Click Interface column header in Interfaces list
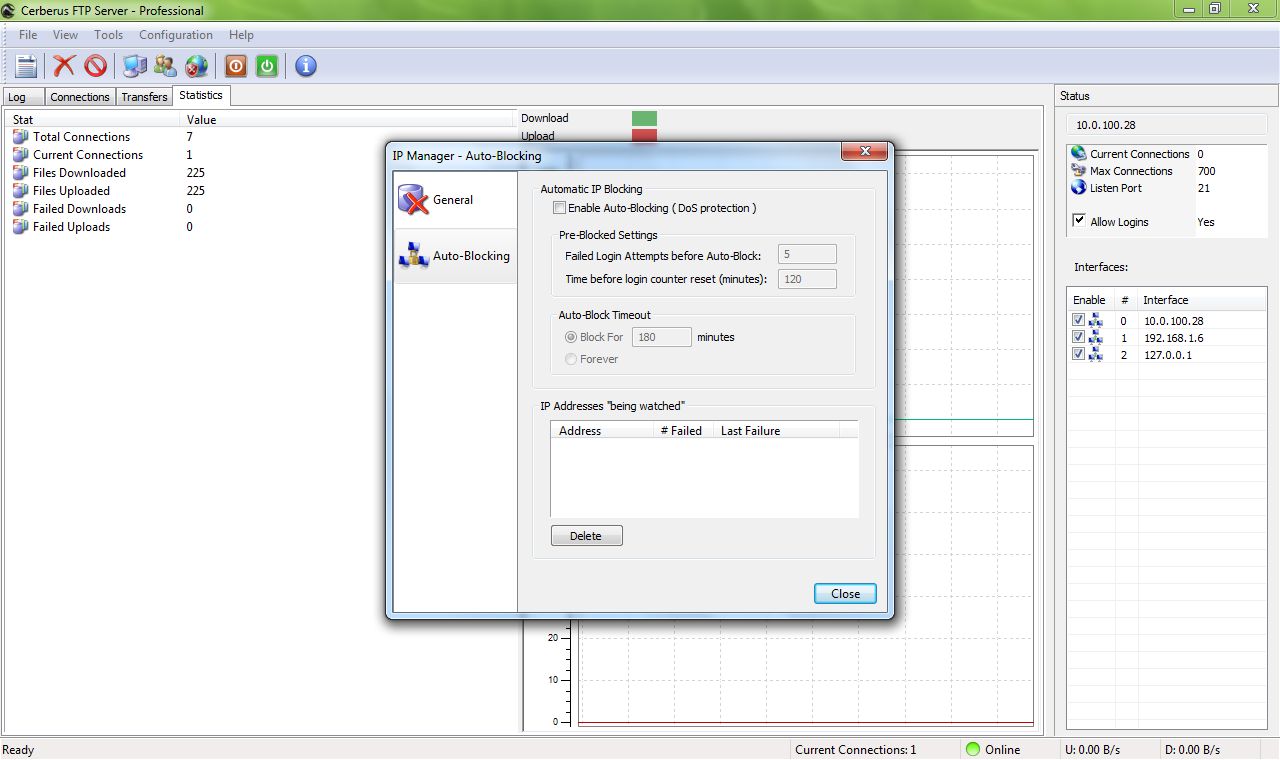 [1201, 300]
